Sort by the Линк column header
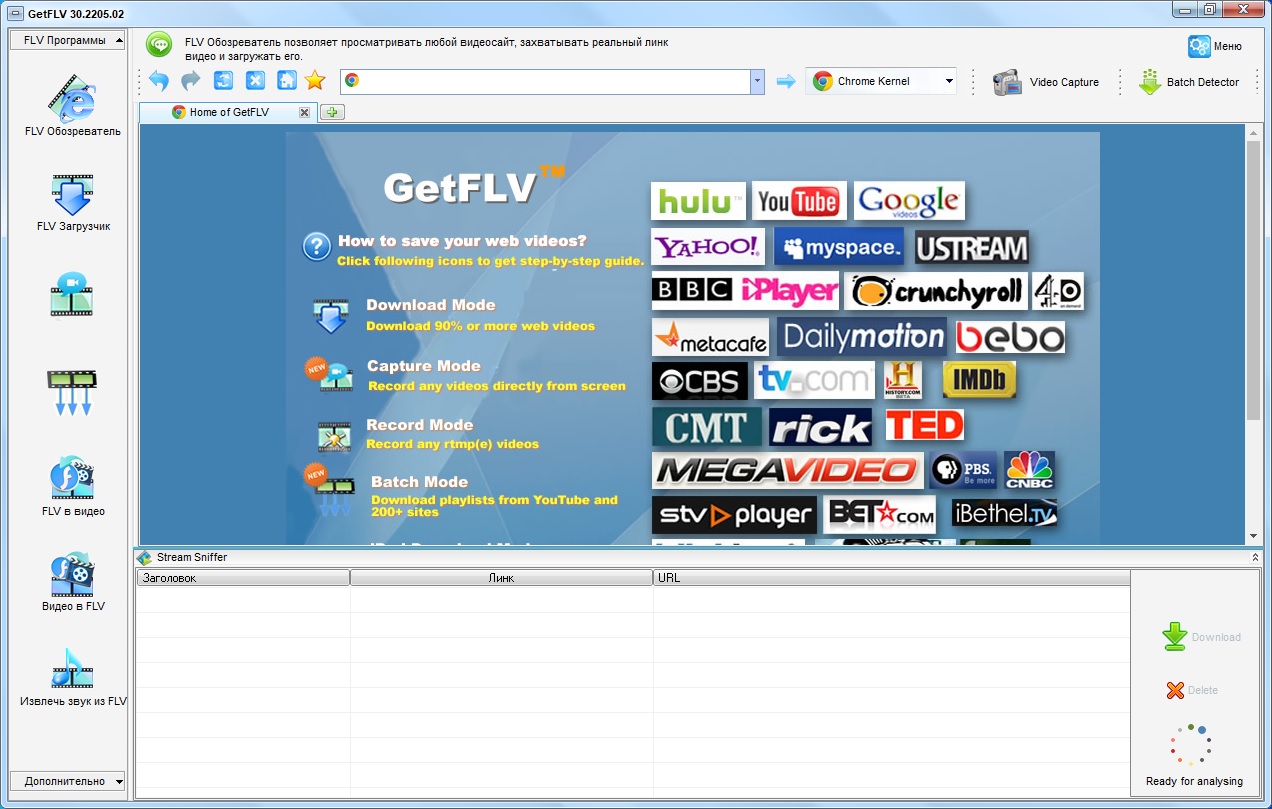The image size is (1272, 809). tap(501, 578)
